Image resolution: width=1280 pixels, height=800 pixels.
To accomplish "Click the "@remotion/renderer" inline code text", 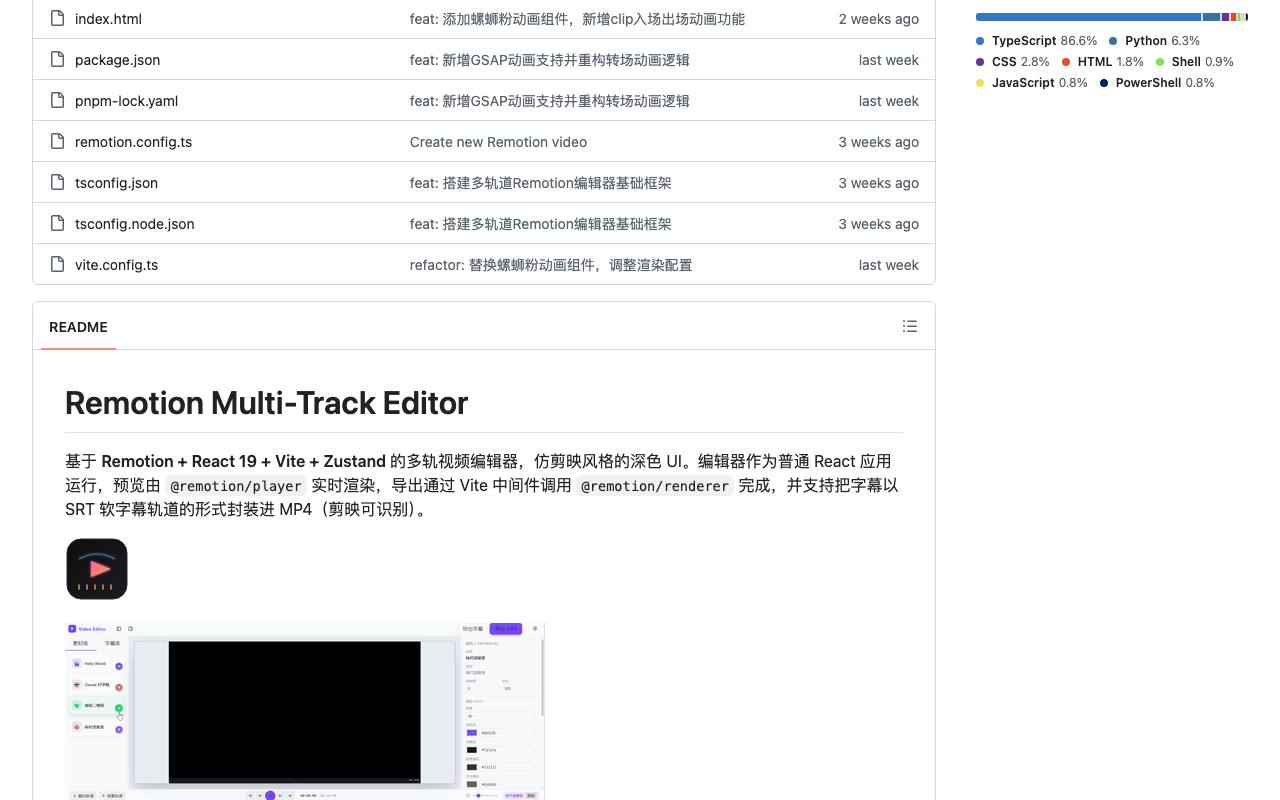I will click(655, 486).
